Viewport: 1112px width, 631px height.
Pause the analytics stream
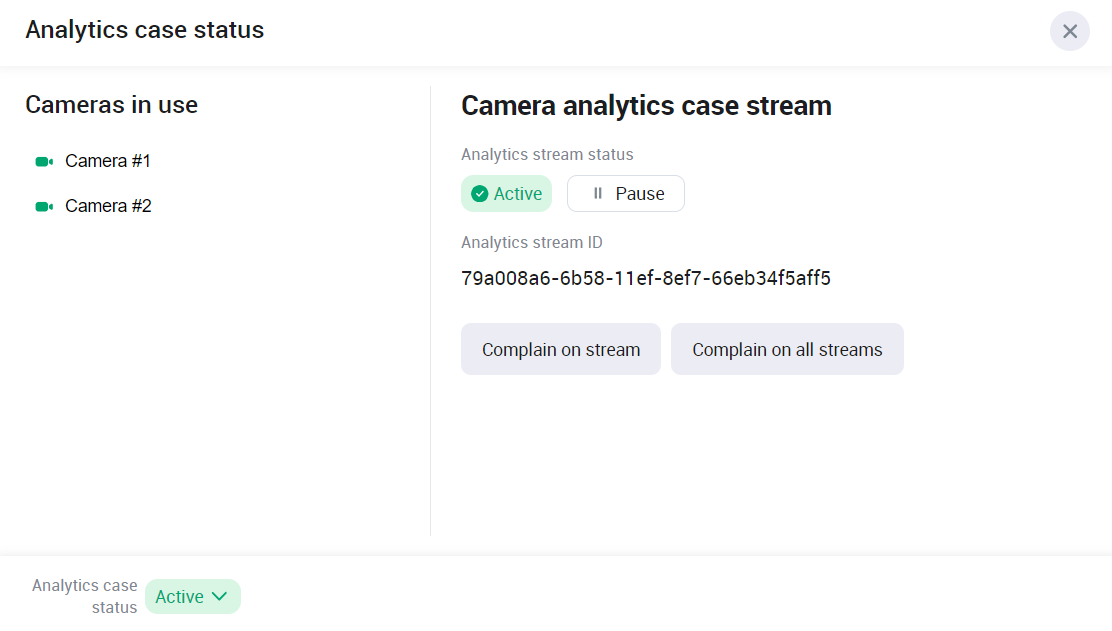pyautogui.click(x=625, y=194)
